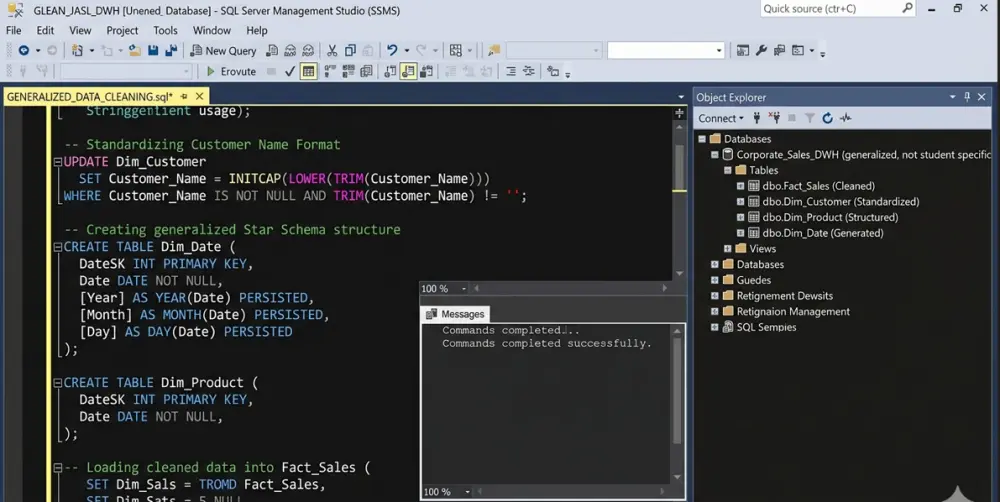Open the File menu

pyautogui.click(x=13, y=30)
